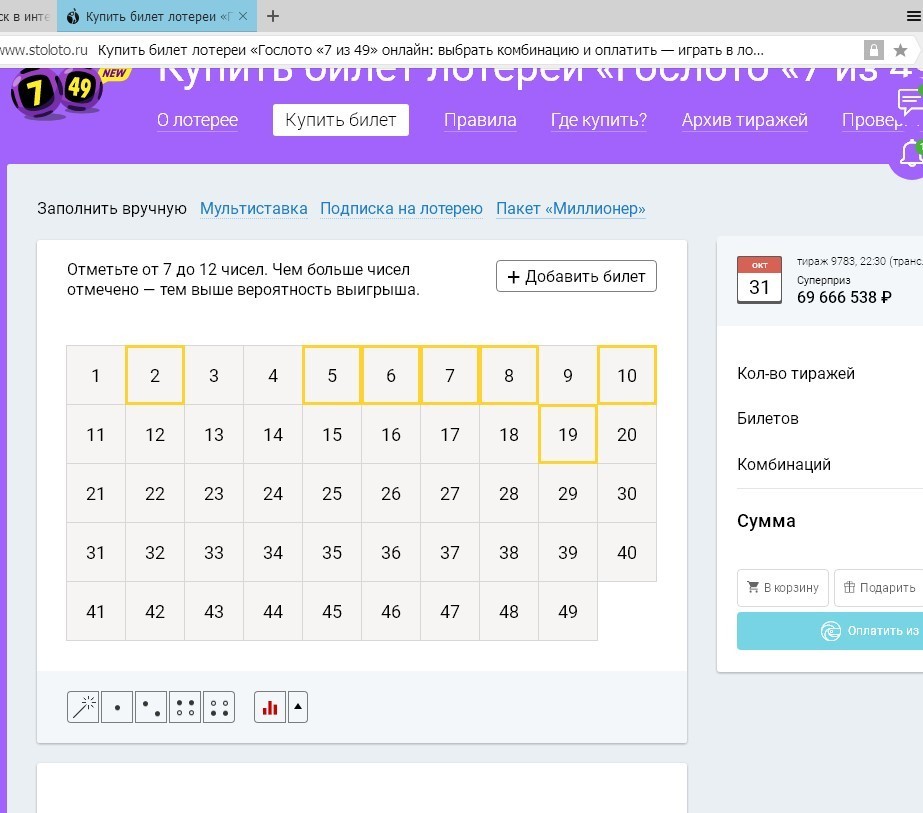Click the Кол-во тиражей label
923x813 pixels.
pos(796,373)
